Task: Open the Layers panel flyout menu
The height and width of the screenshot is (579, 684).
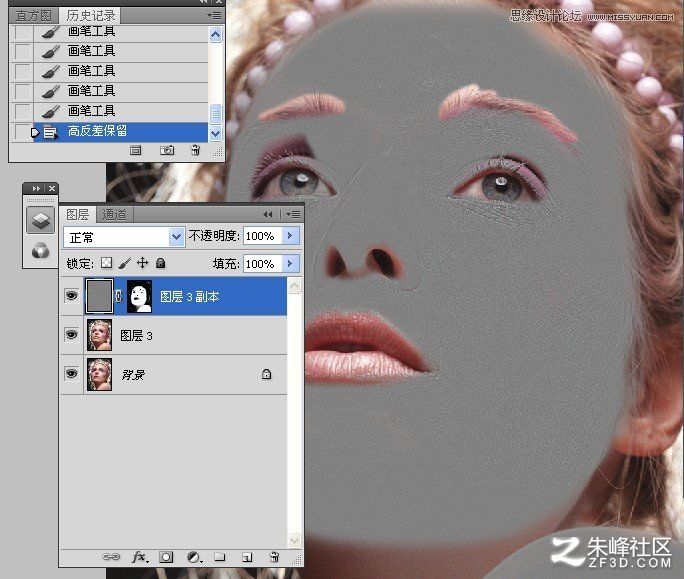Action: (294, 214)
